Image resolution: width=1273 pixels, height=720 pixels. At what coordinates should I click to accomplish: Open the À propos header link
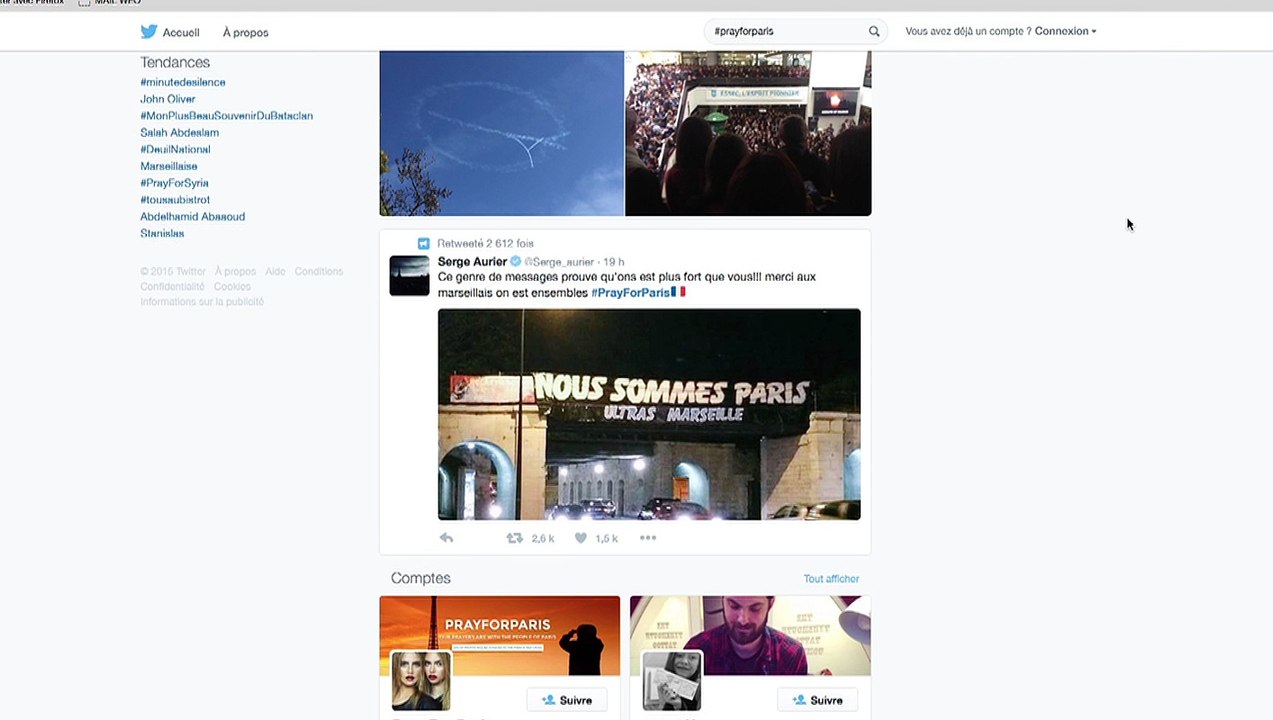(246, 33)
